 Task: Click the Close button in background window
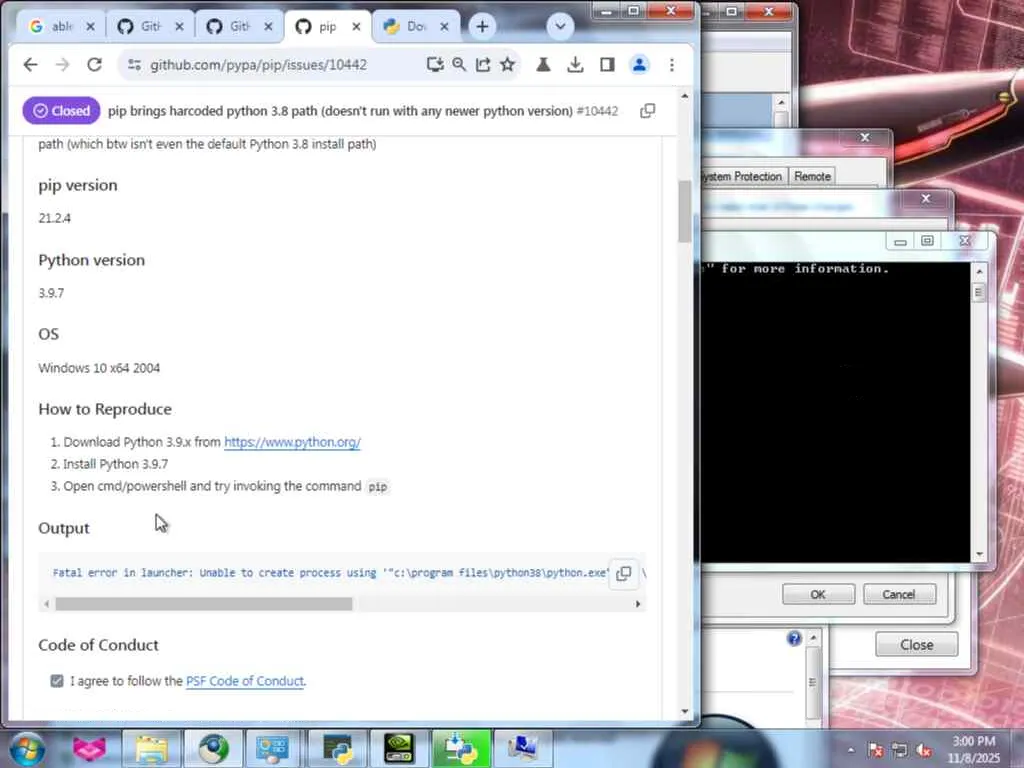[917, 645]
